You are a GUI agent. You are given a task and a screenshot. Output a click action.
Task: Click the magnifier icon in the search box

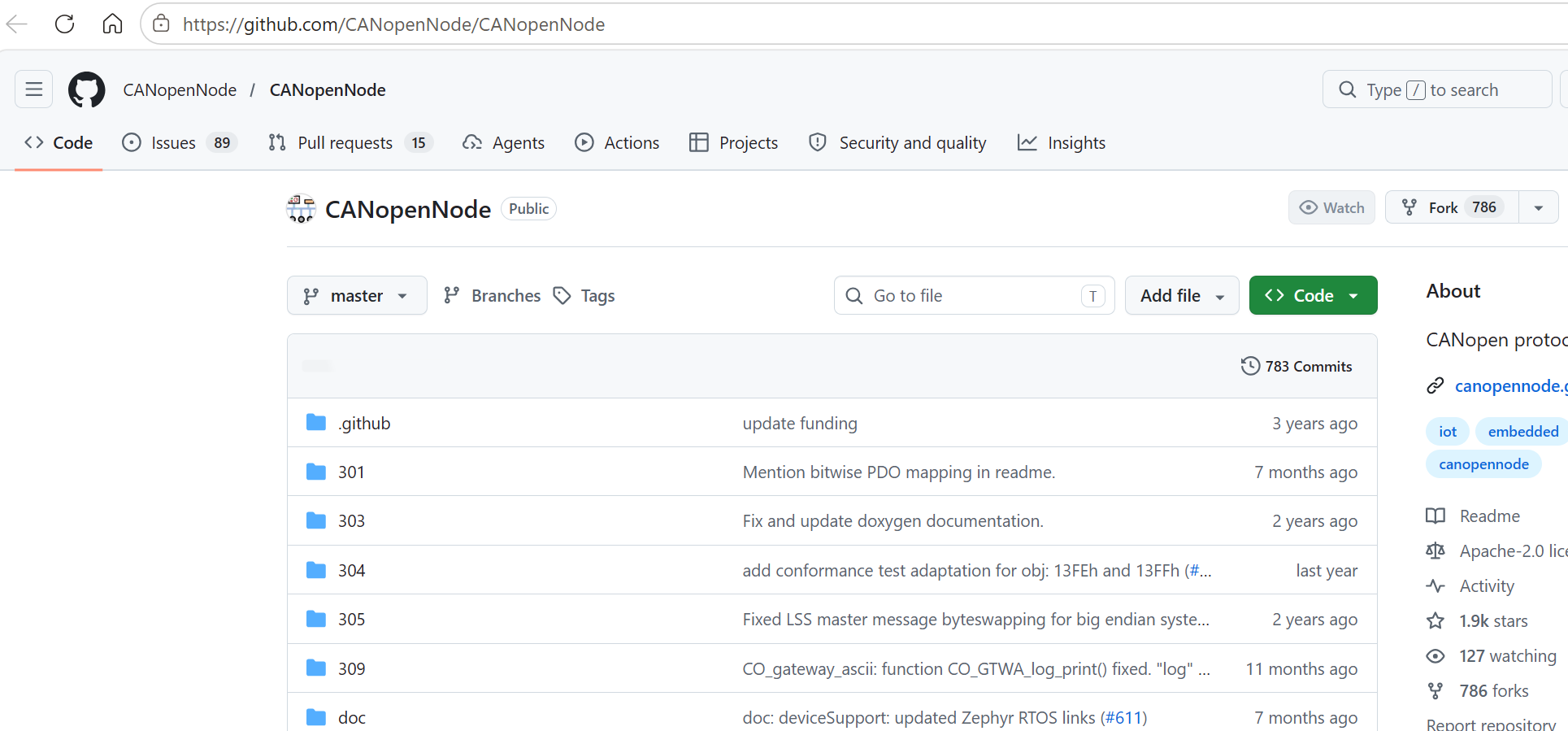pyautogui.click(x=1347, y=89)
